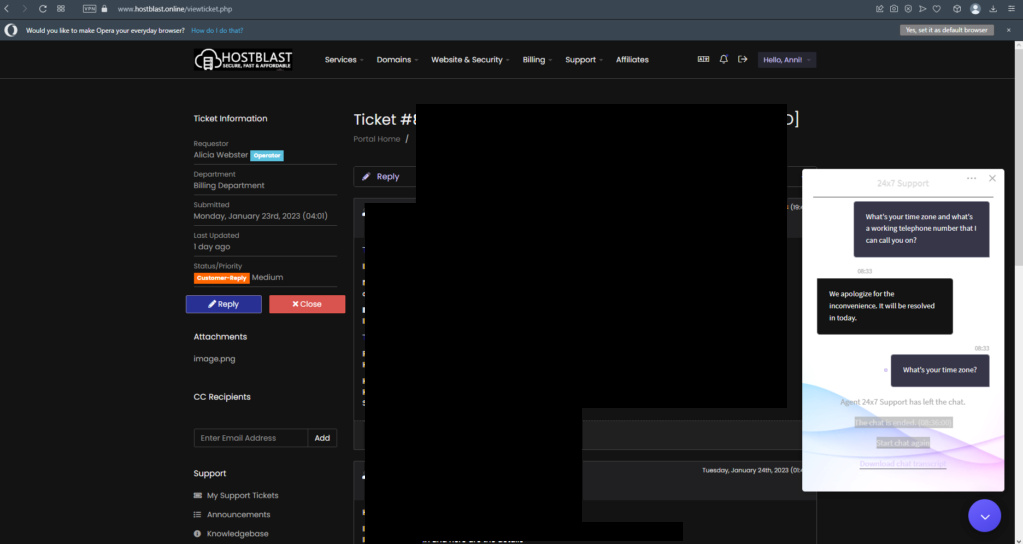Open the Announcements link

[238, 515]
